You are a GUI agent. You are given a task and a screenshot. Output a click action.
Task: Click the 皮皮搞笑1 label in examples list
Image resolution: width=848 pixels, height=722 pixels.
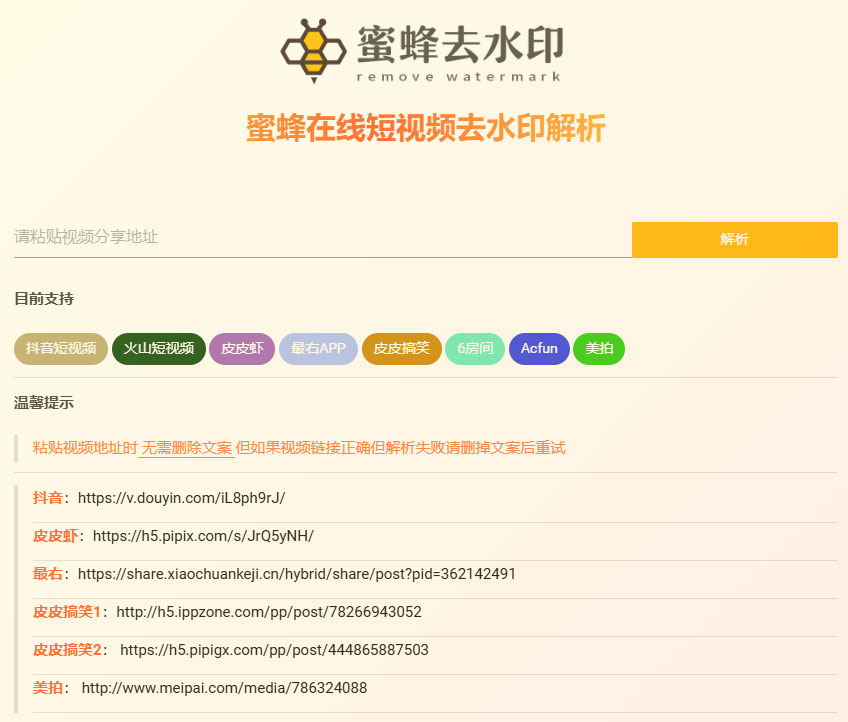pyautogui.click(x=67, y=612)
